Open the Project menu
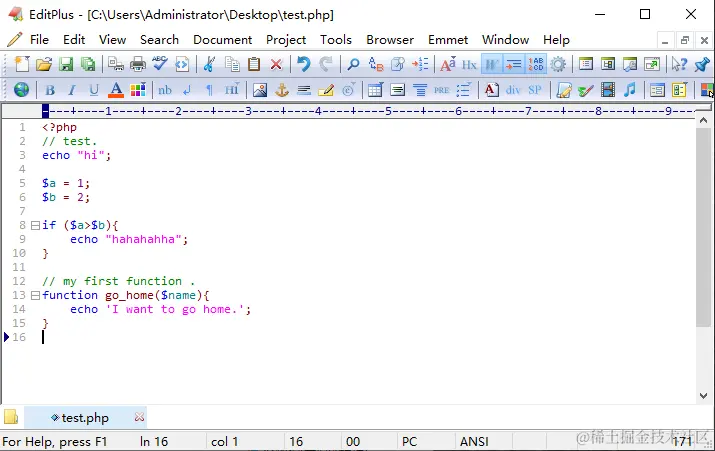The width and height of the screenshot is (715, 451). [x=286, y=40]
